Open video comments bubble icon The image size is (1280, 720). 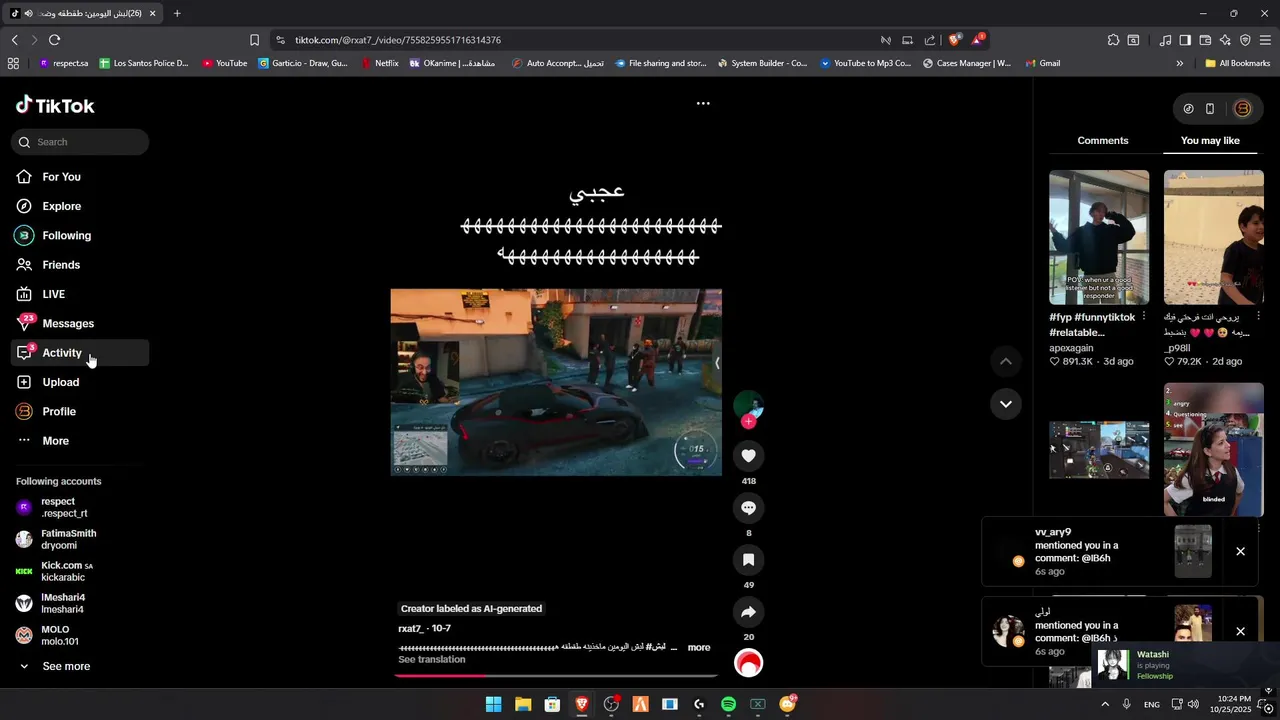pos(748,508)
